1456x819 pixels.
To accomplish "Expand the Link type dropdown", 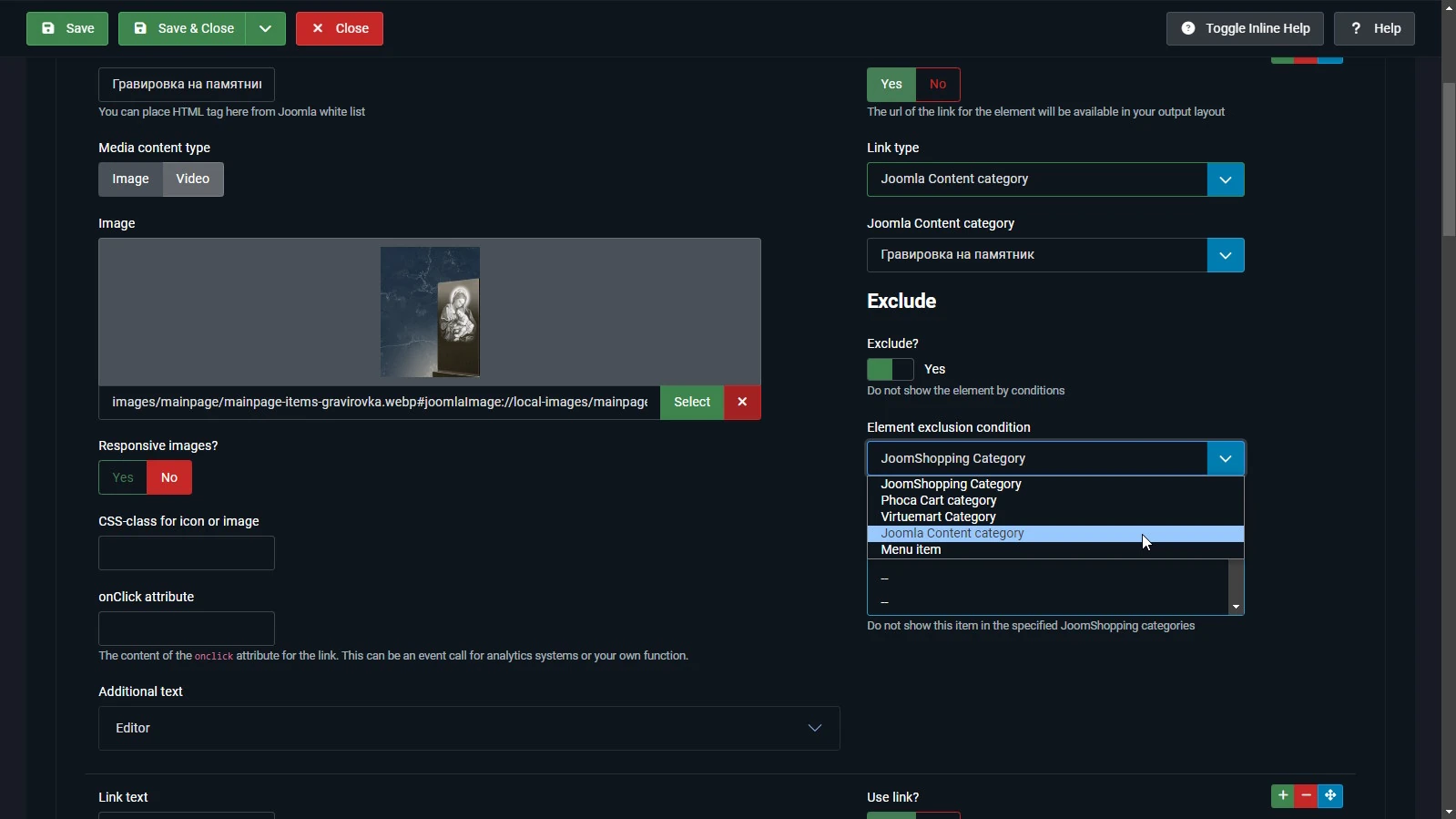I will tap(1225, 180).
